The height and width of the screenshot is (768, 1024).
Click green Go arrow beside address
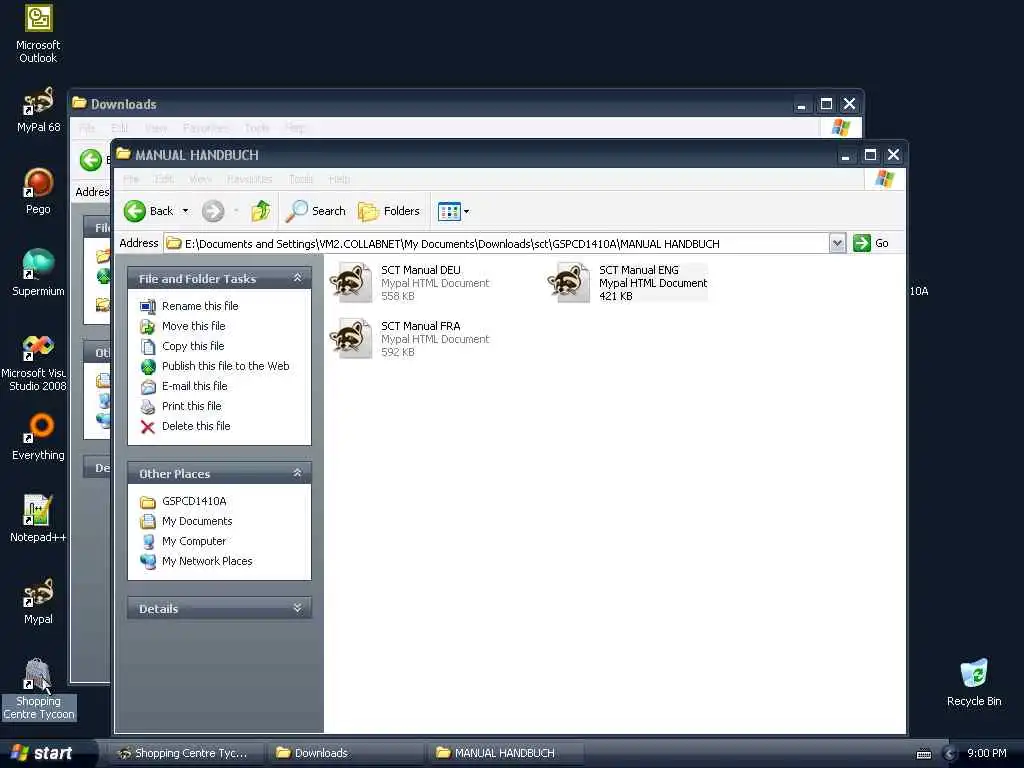(862, 243)
